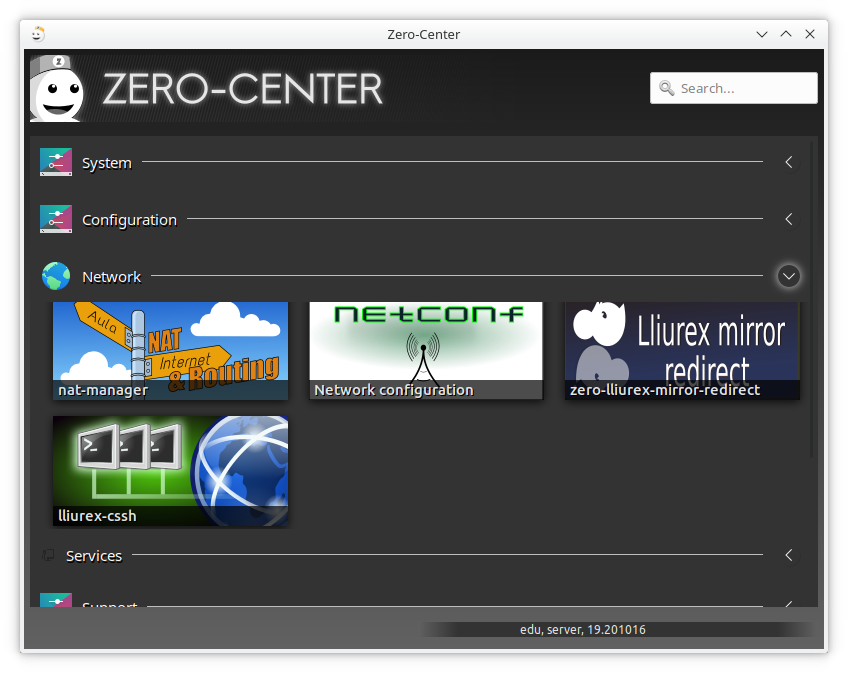Image resolution: width=848 pixels, height=673 pixels.
Task: Close the Zero-Center window
Action: 810,34
